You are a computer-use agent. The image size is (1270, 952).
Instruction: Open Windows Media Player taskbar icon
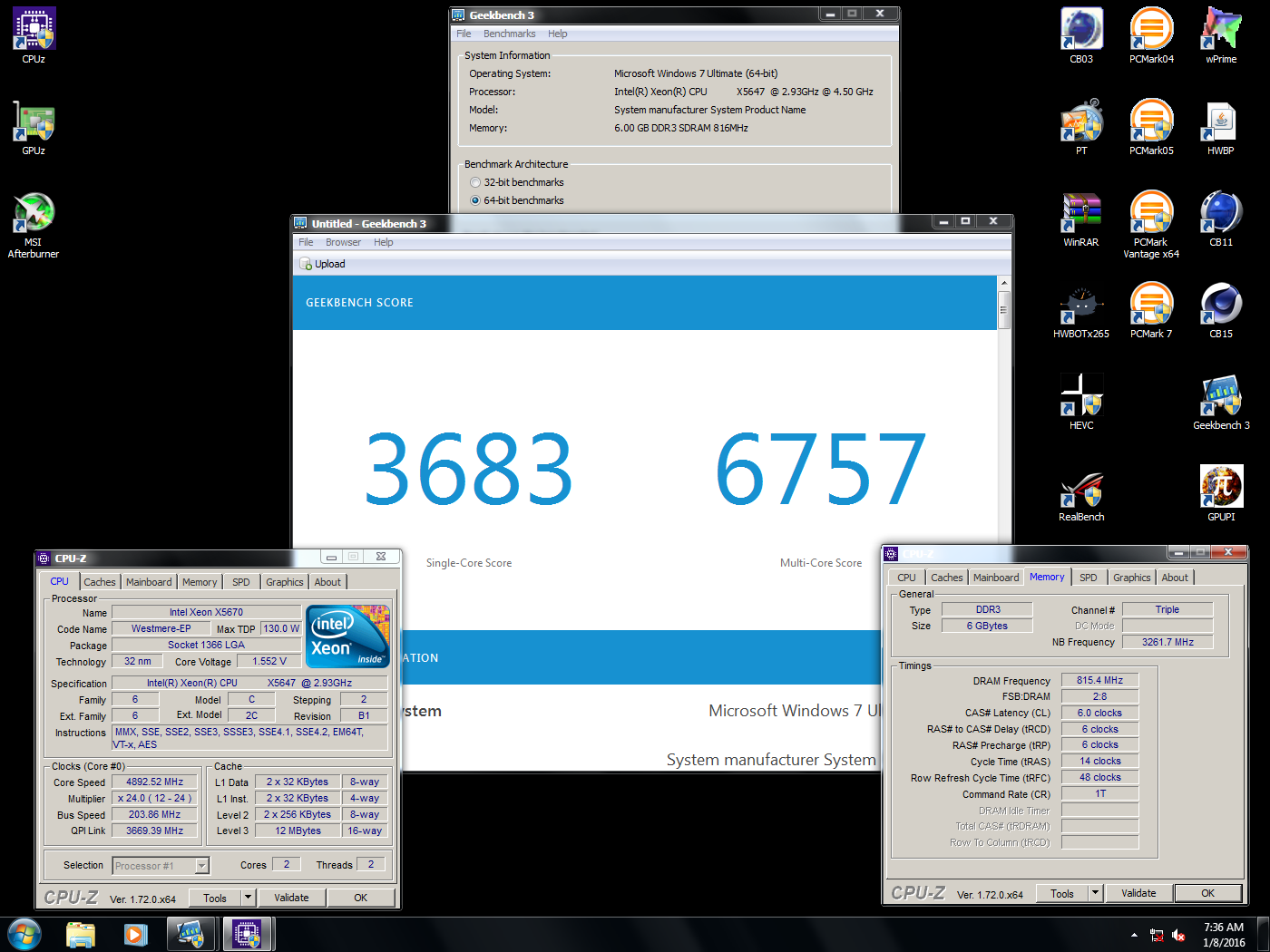point(135,934)
